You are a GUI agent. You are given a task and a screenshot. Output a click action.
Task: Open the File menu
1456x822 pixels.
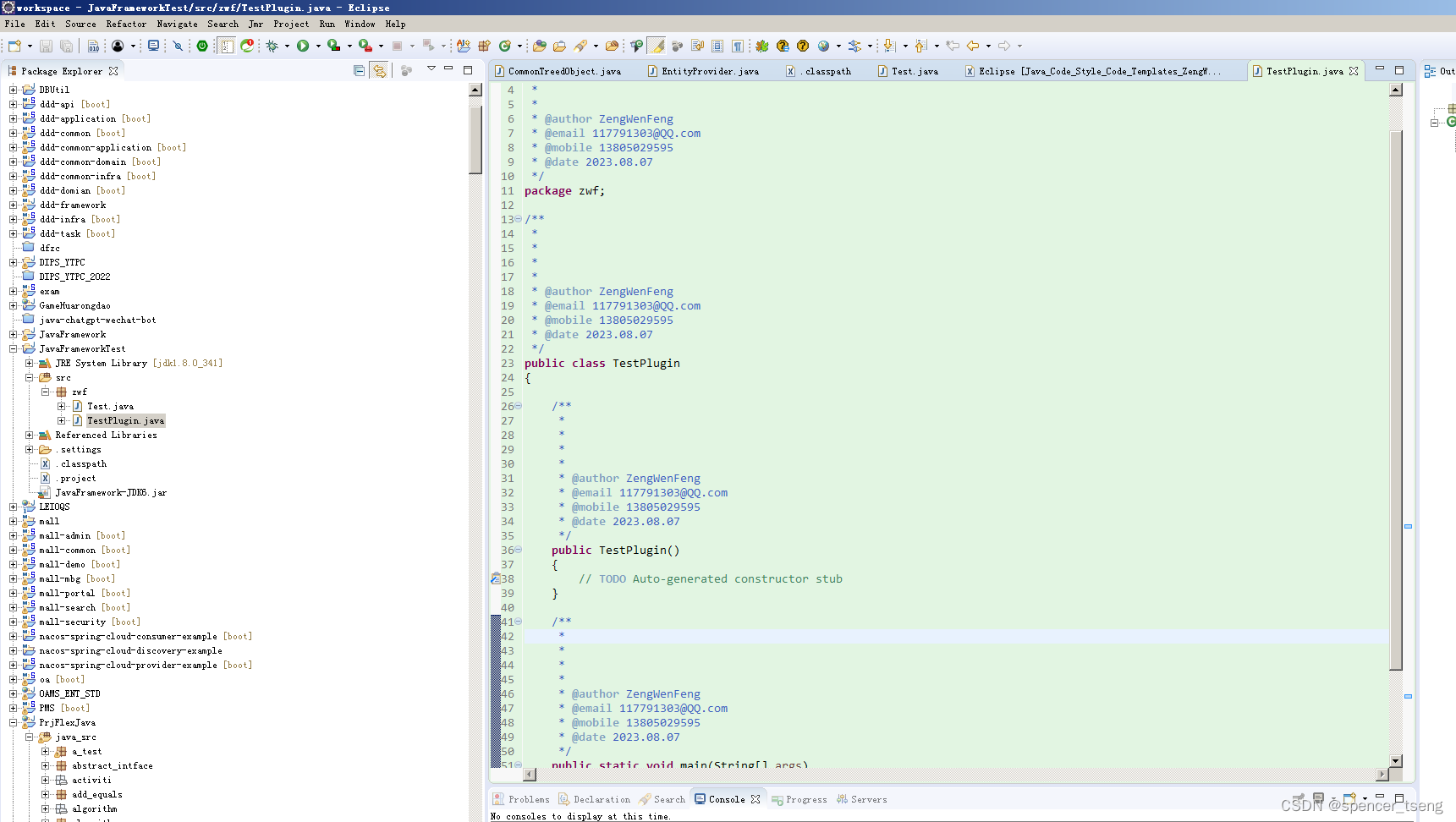coord(14,24)
